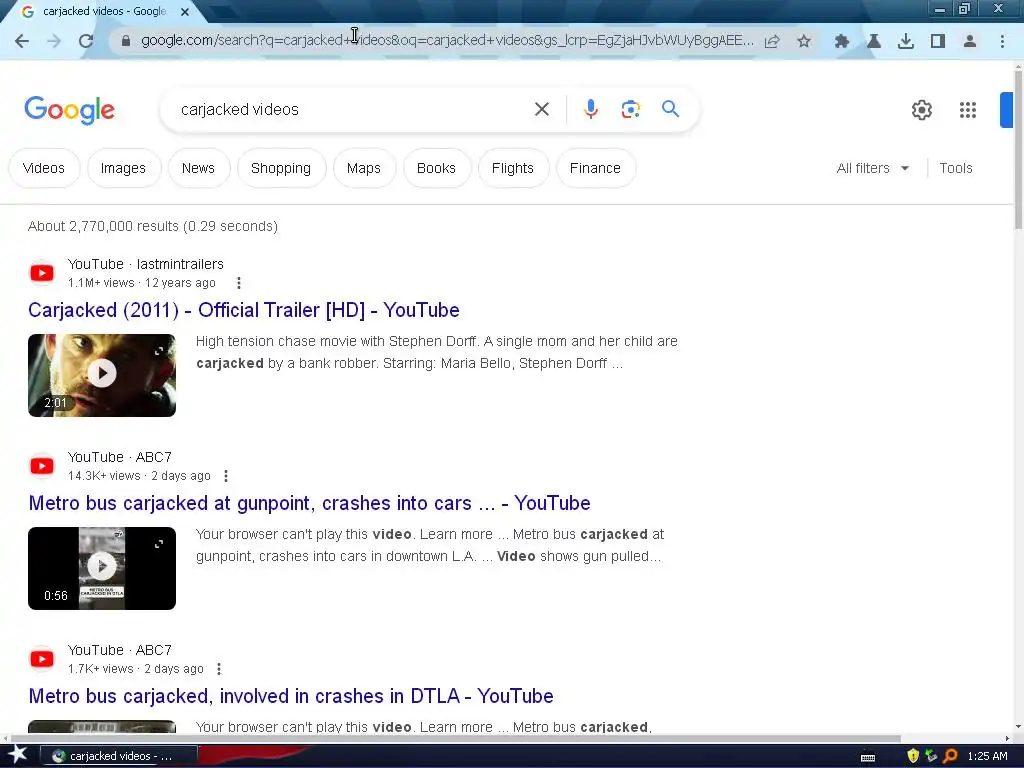Screen dimensions: 1024x768
Task: Select the News filter
Action: [198, 168]
